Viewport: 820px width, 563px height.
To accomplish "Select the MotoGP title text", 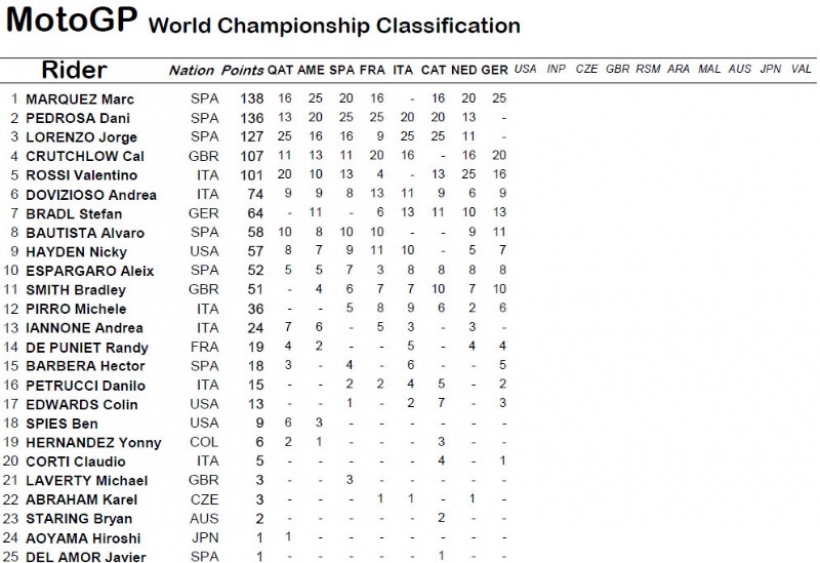I will [72, 20].
